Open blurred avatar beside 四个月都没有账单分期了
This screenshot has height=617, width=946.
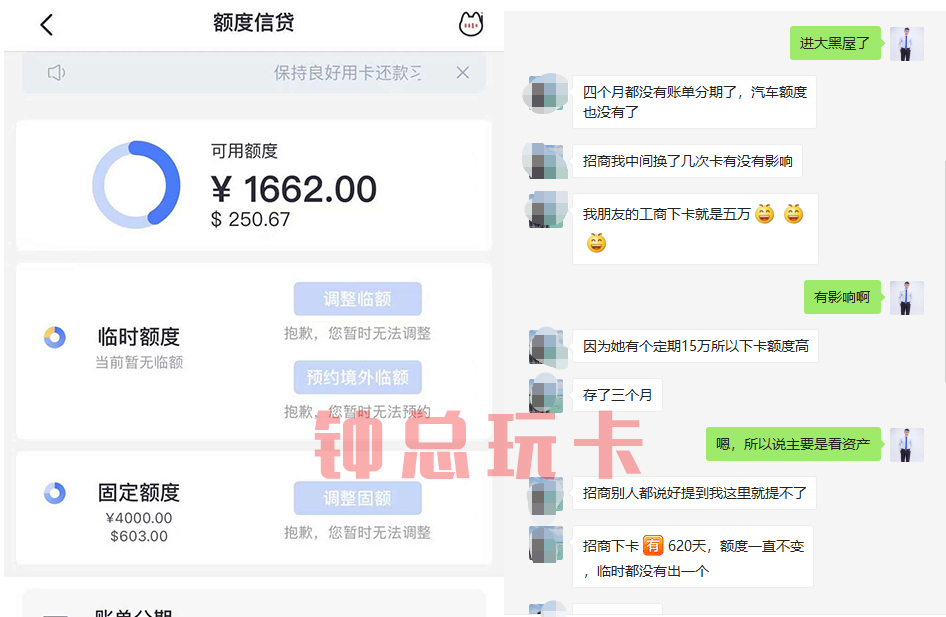546,93
